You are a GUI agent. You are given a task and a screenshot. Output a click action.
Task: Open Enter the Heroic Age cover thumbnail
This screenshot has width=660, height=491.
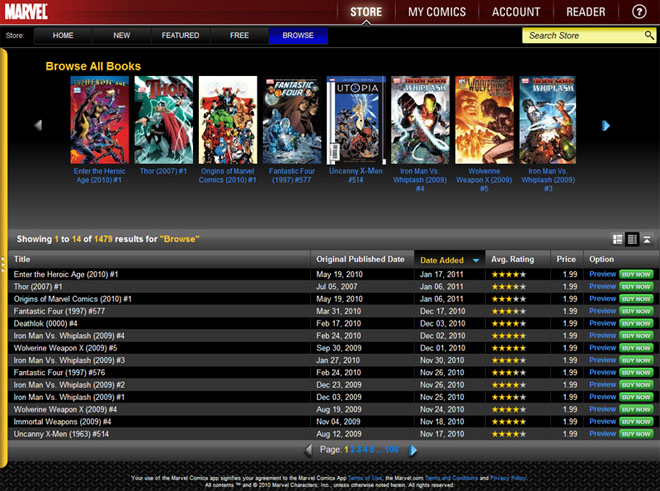(x=100, y=120)
